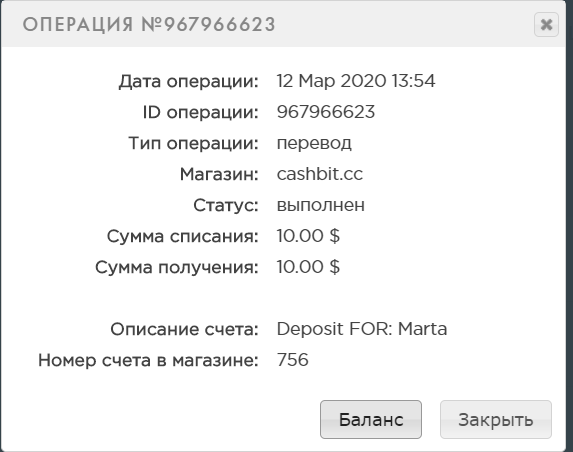Click the operation type value перевод
Screen dimensions: 573x452
(x=314, y=143)
